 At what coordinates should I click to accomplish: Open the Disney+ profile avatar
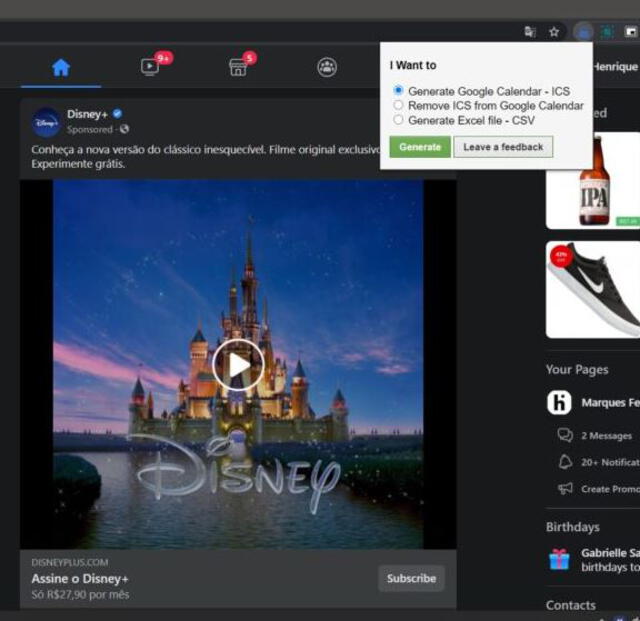(x=46, y=122)
